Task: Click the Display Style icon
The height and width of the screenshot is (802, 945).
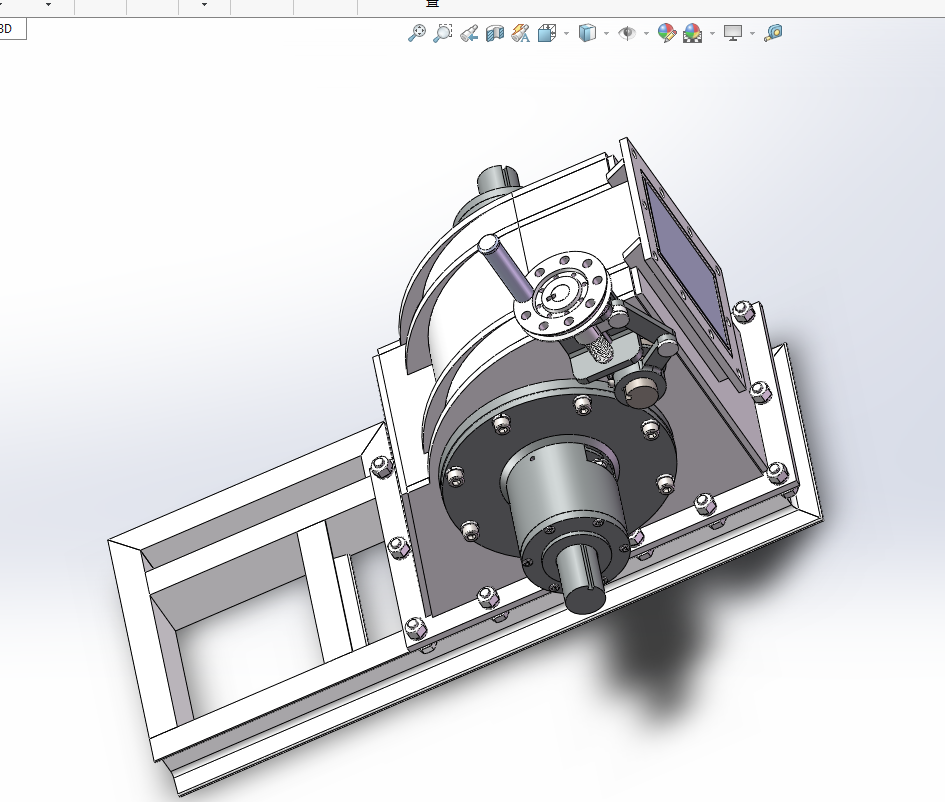Action: coord(588,33)
